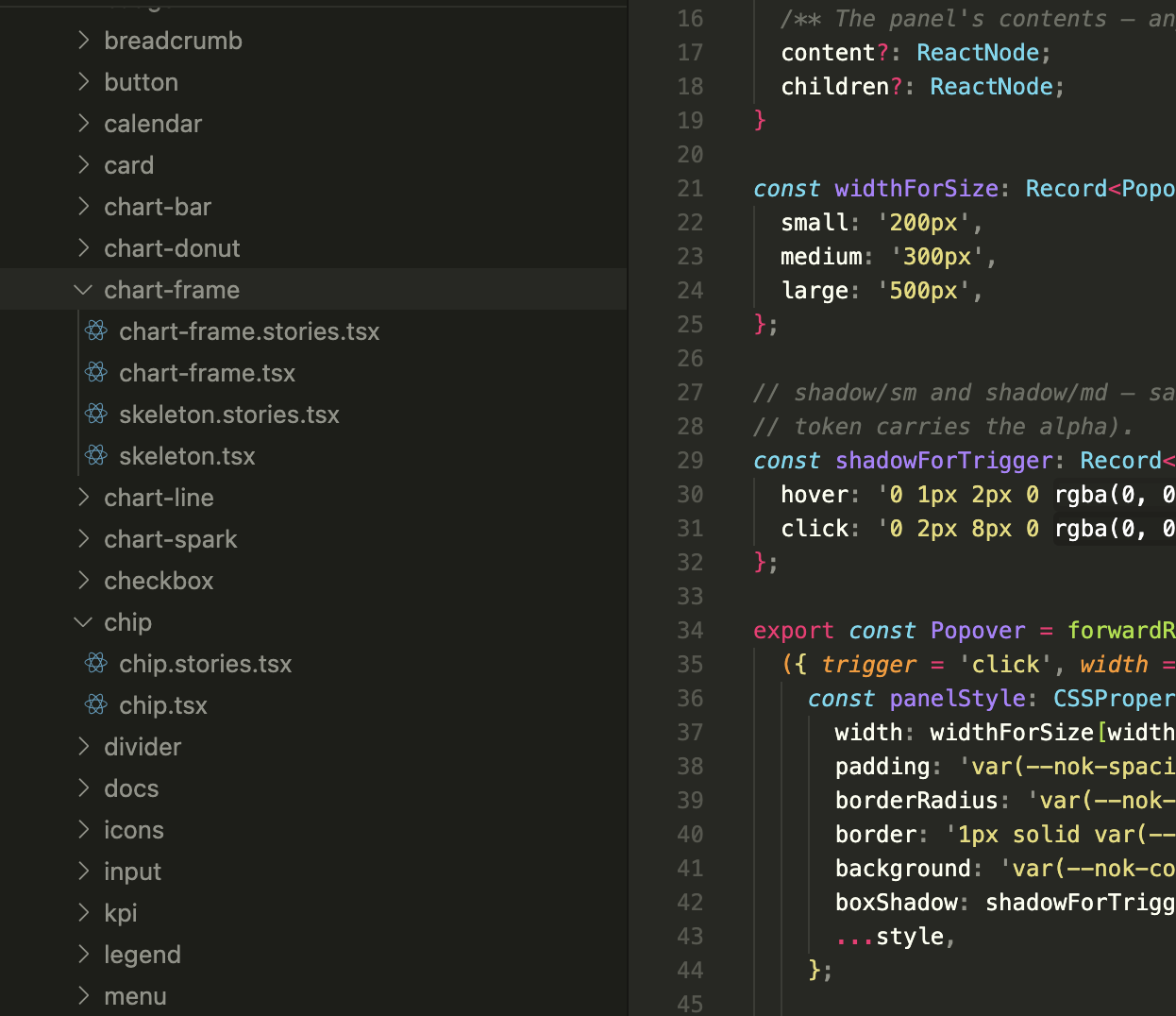
Task: Select the breadcrumb folder name
Action: 173,41
